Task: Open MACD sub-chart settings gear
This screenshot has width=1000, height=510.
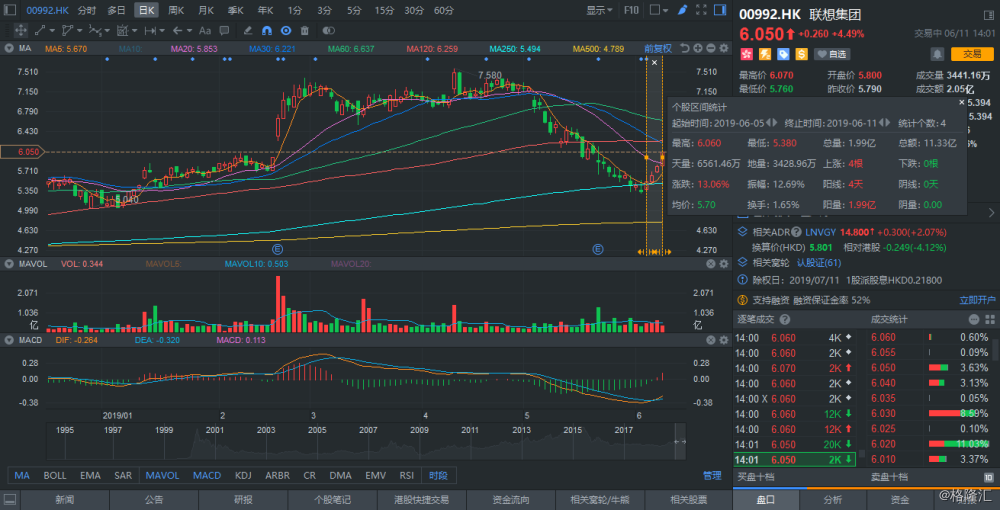Action: [x=724, y=340]
